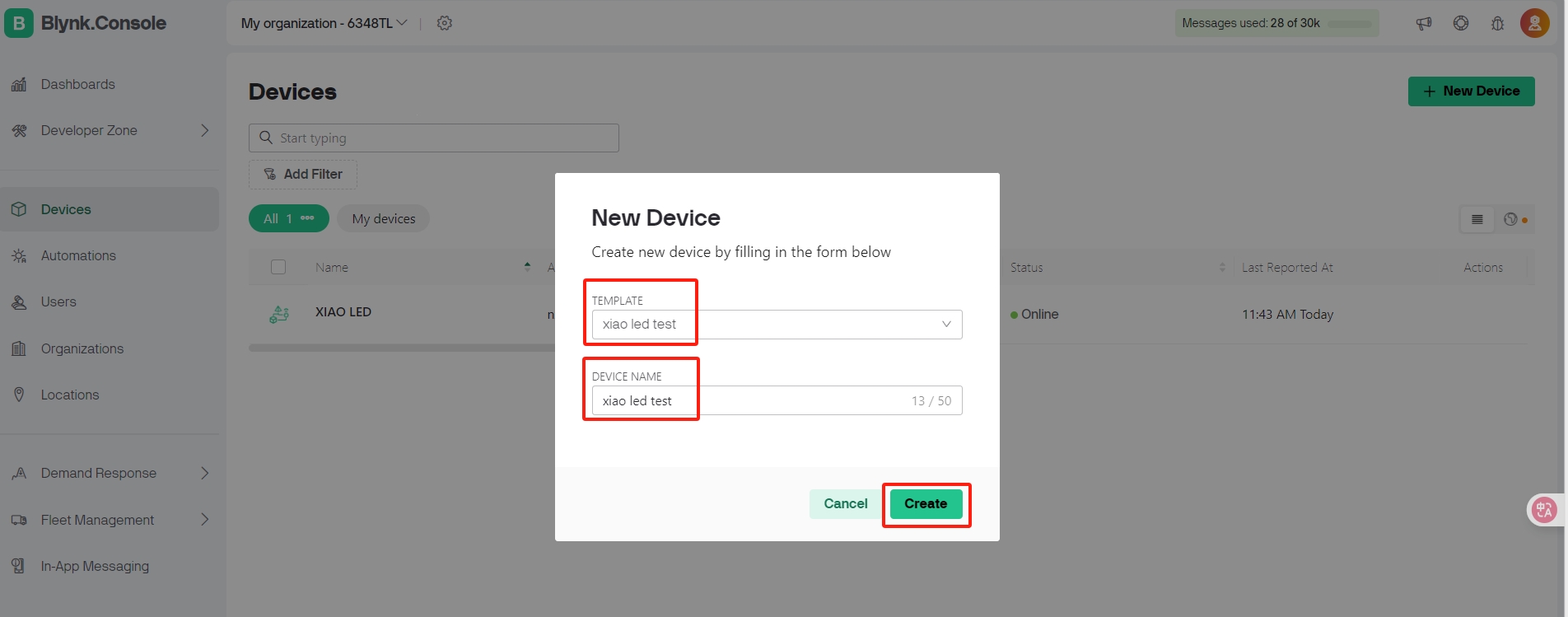
Task: Click the search magnifier icon
Action: click(266, 138)
